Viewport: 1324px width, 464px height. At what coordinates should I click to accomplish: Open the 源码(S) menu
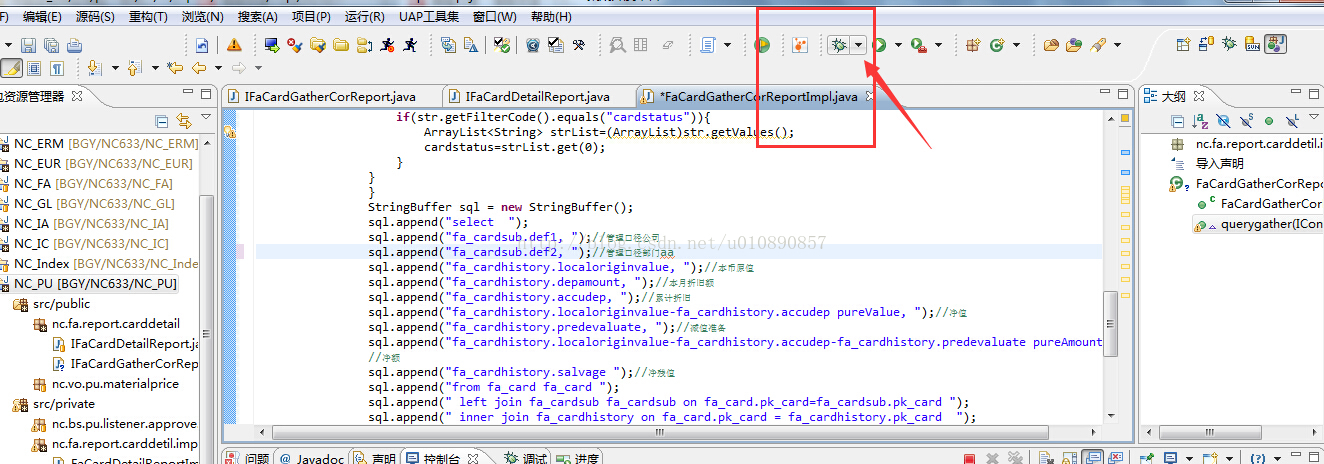point(96,17)
